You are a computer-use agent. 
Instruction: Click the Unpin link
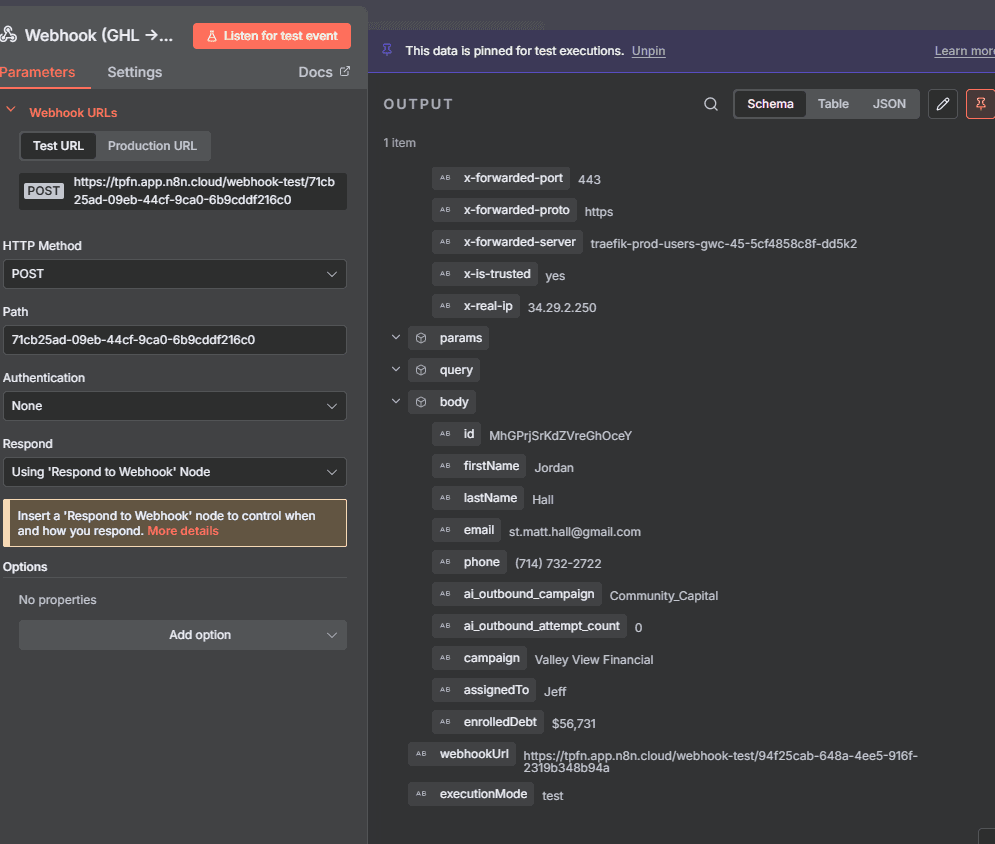(649, 51)
